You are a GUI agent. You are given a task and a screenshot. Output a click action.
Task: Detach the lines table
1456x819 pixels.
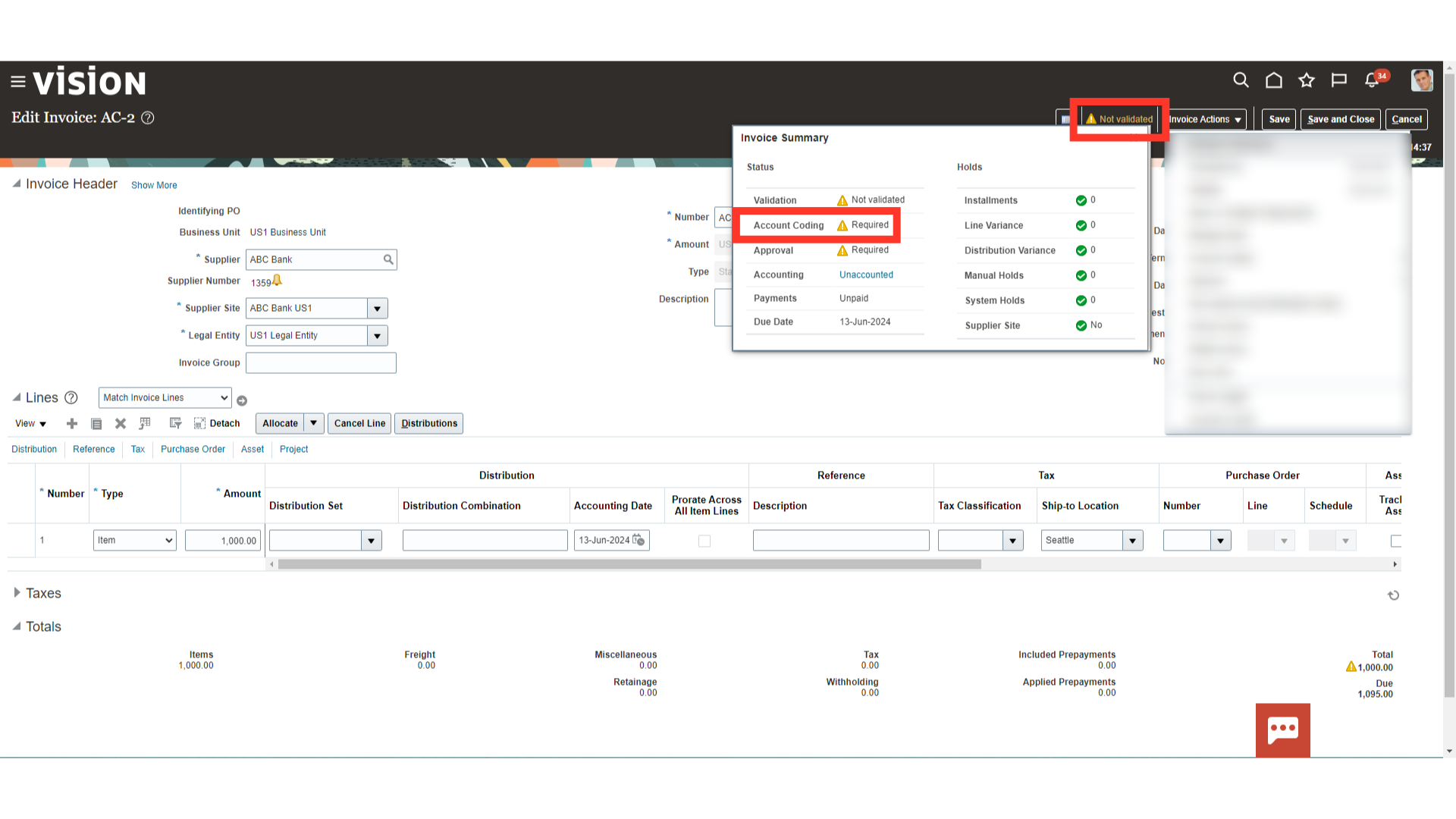(x=217, y=423)
